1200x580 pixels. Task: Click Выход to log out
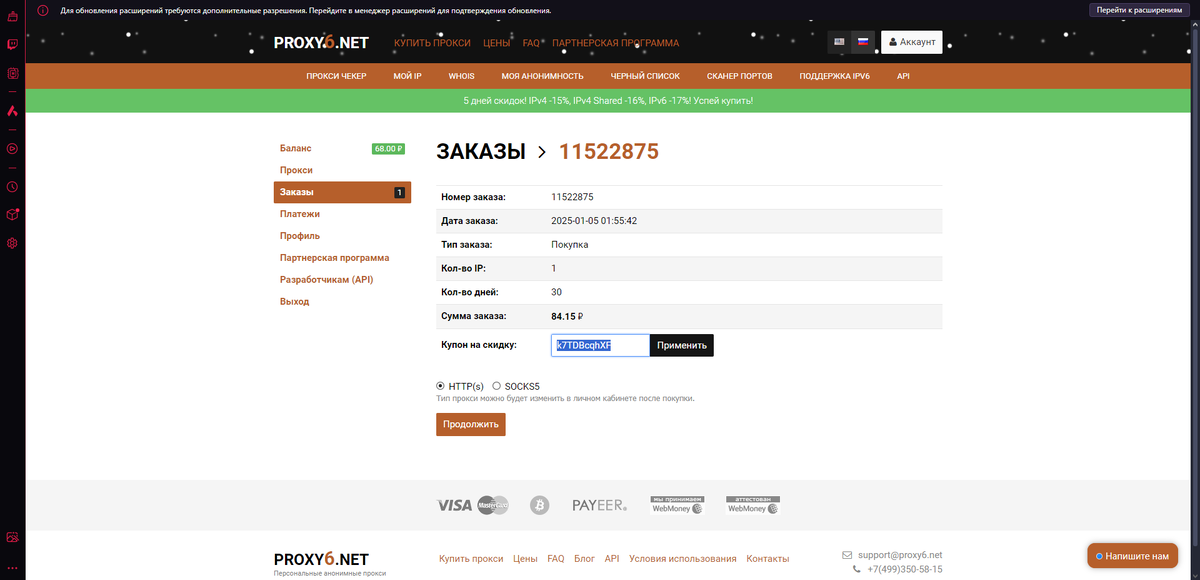pyautogui.click(x=294, y=302)
